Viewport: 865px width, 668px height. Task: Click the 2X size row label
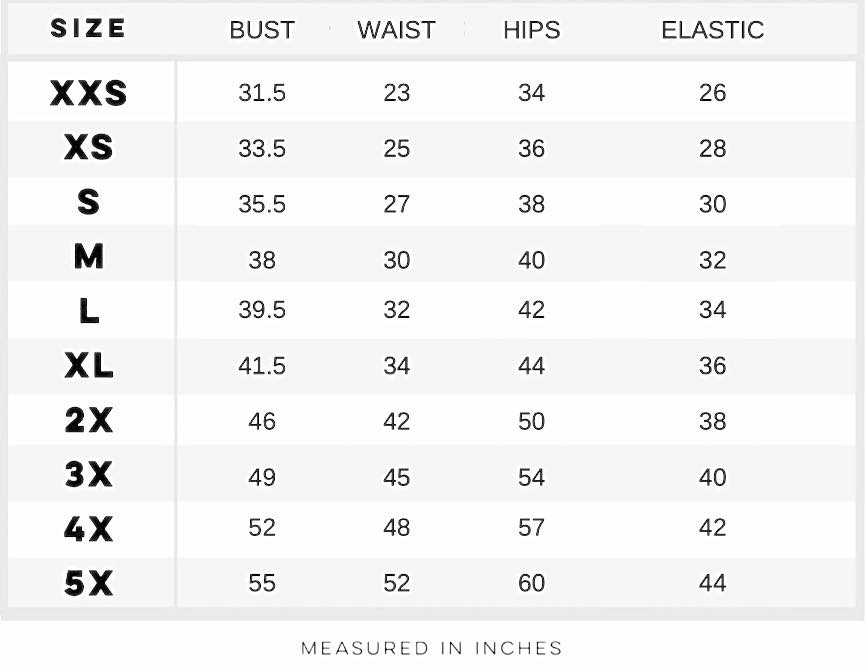coord(89,421)
